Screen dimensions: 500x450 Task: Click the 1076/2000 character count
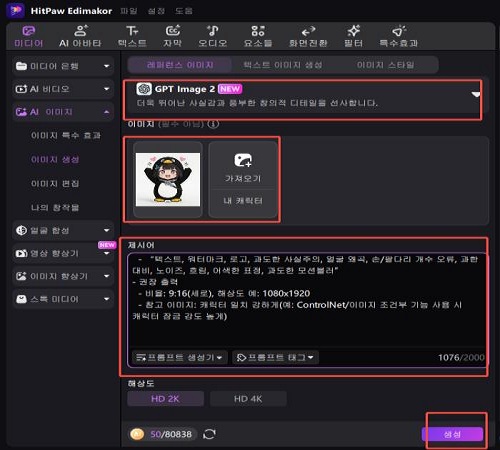tap(461, 357)
